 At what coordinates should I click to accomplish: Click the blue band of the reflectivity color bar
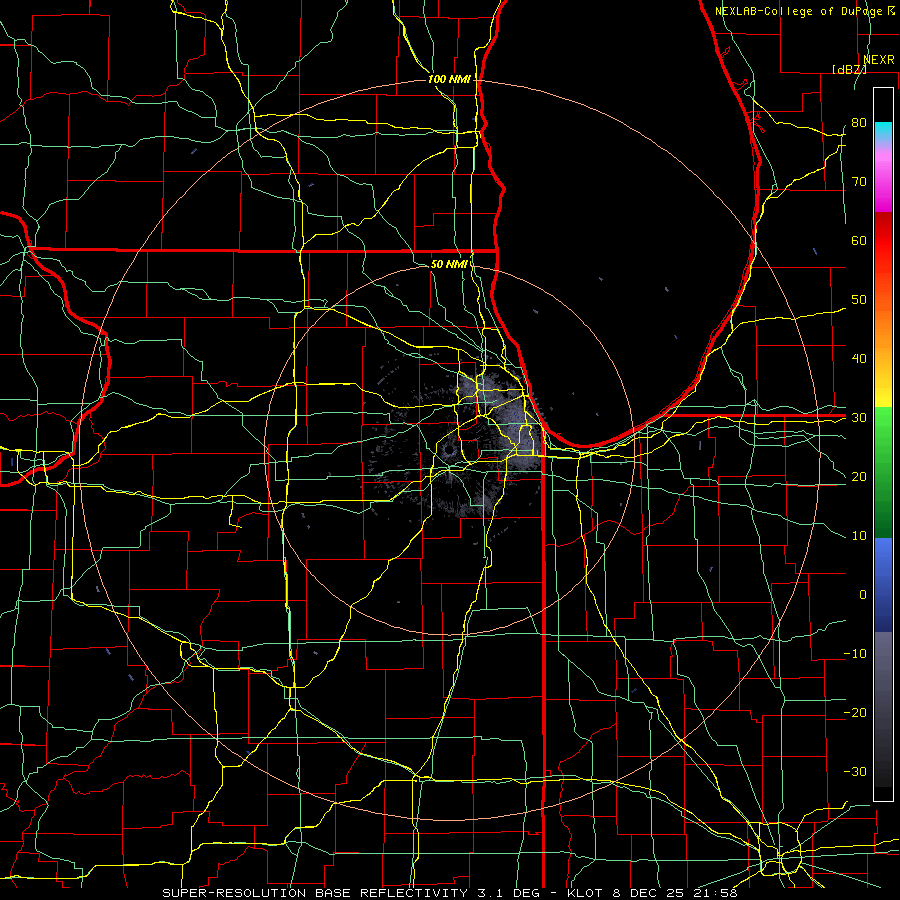click(883, 584)
